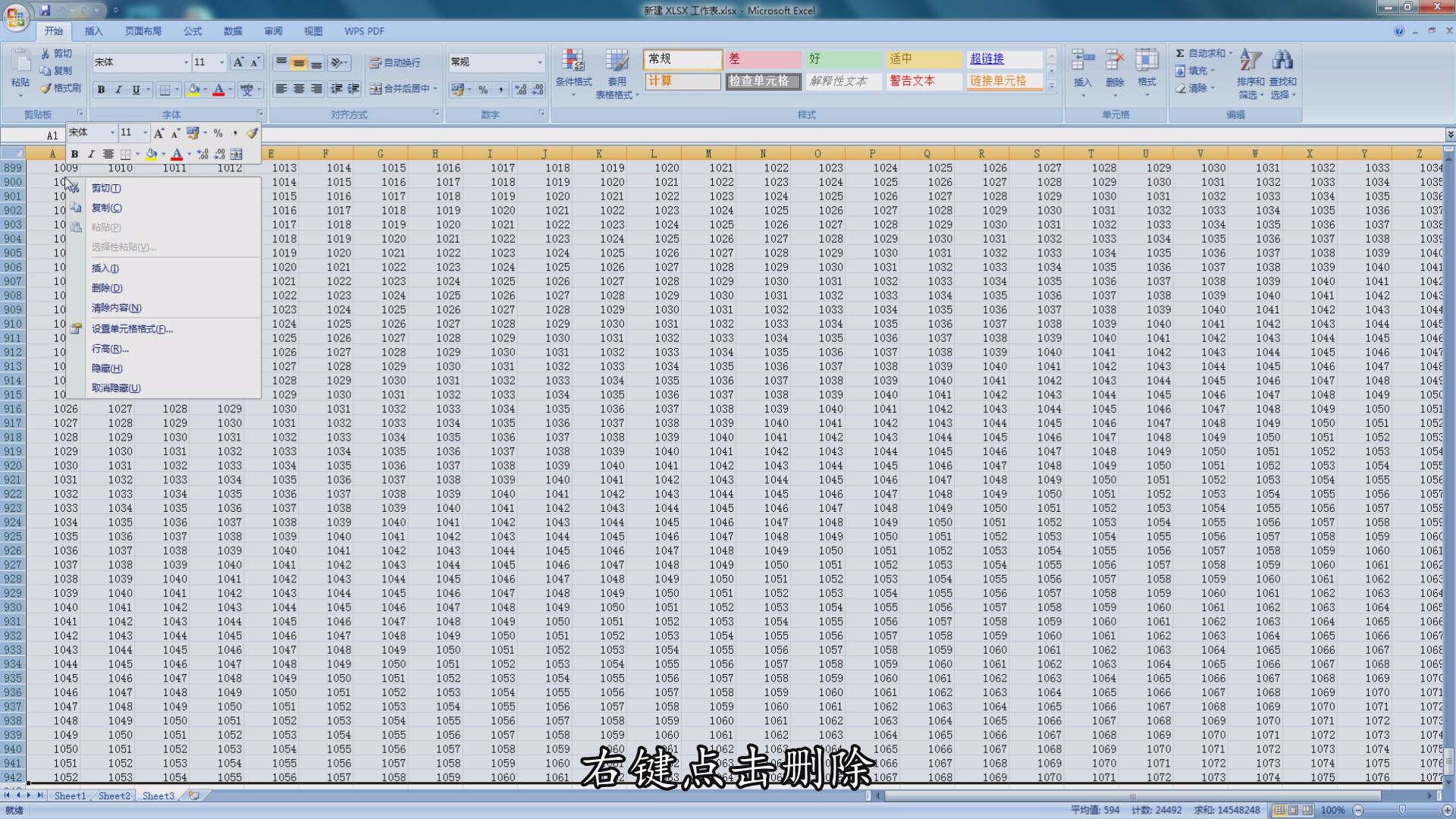Switch to Sheet2 worksheet tab
This screenshot has height=819, width=1456.
tap(115, 795)
